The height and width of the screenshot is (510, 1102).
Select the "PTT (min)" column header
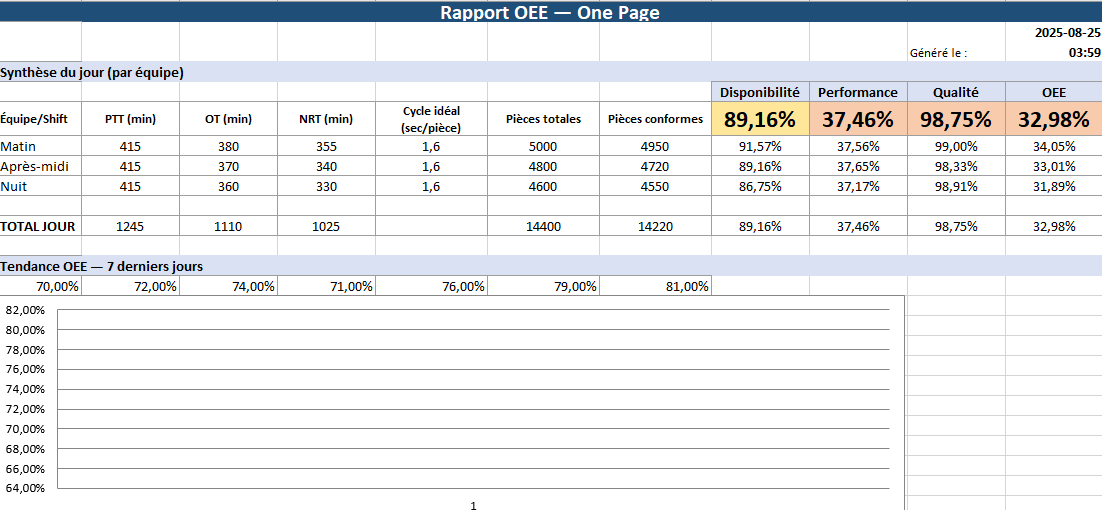[130, 119]
